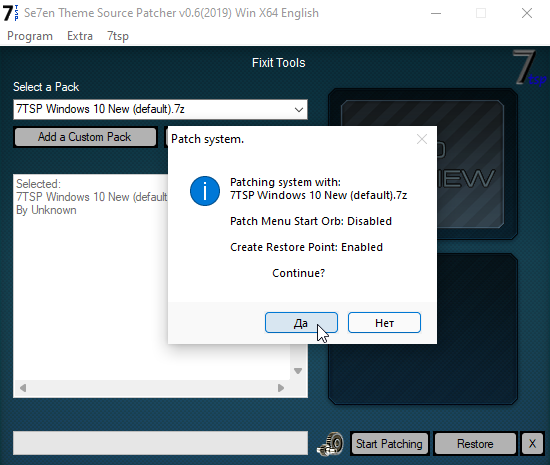Viewport: 550px width, 465px height.
Task: Click the Start Patching button
Action: click(389, 444)
